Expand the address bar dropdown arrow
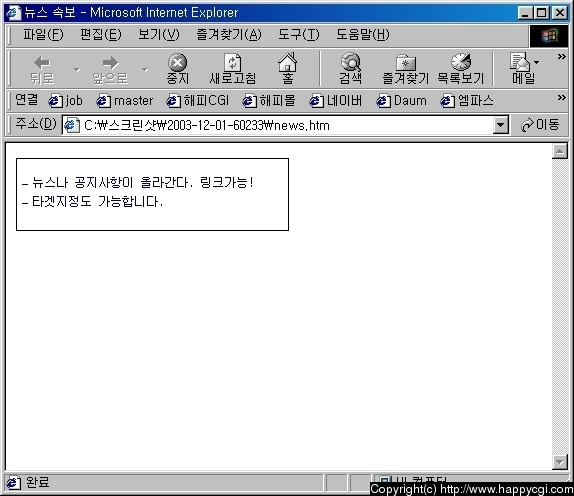This screenshot has width=574, height=496. [x=500, y=125]
